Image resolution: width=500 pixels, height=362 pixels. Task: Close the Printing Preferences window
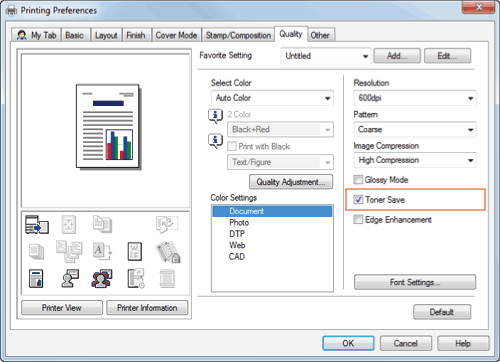478,7
